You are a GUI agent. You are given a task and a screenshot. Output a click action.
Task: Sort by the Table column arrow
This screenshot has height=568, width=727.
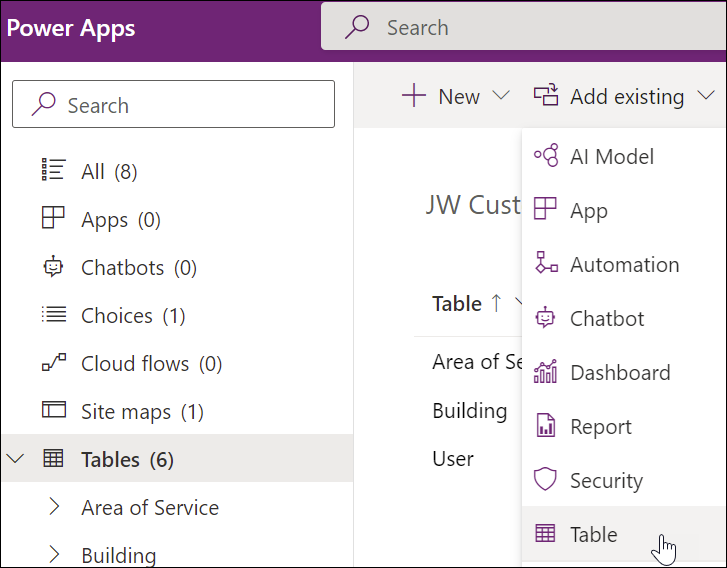tap(497, 303)
